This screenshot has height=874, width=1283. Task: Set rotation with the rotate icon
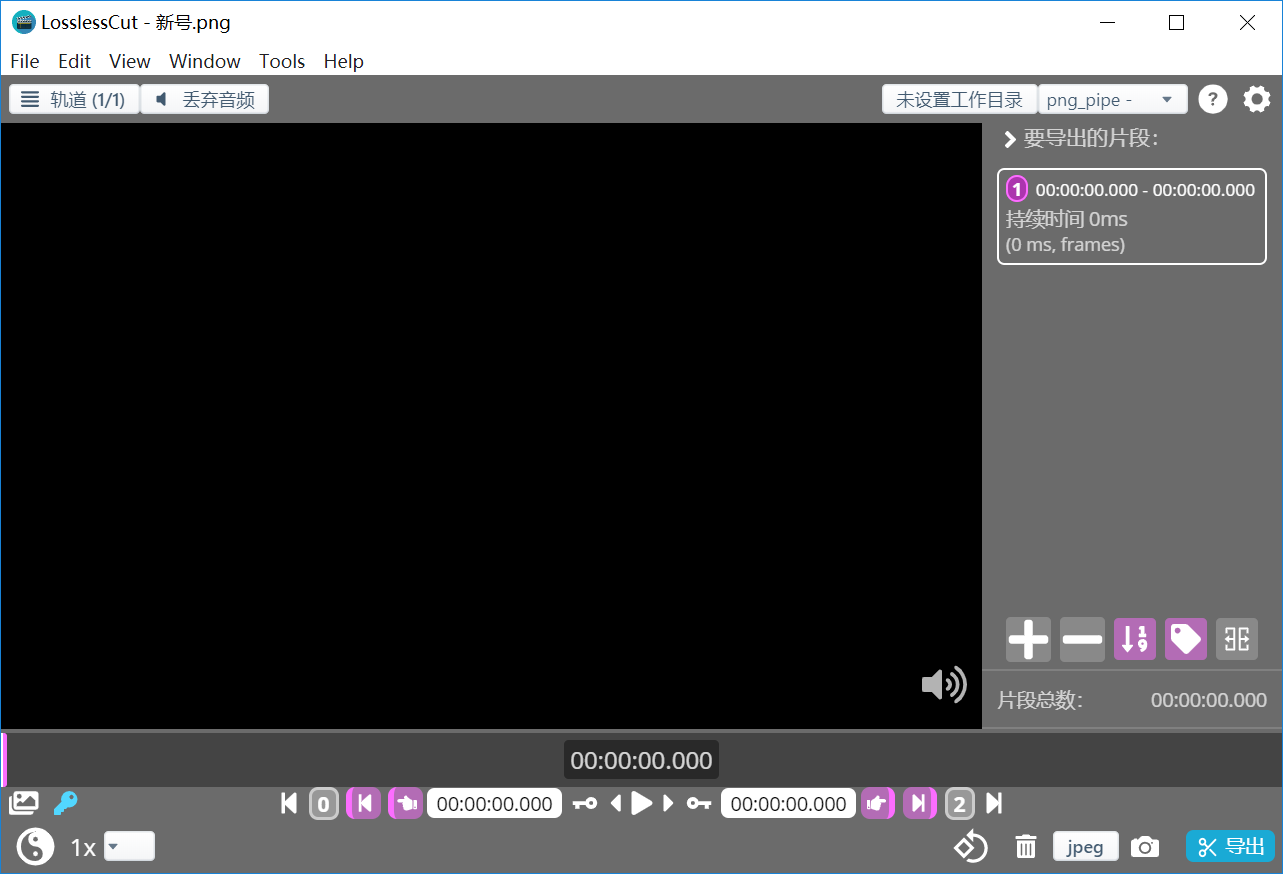point(970,847)
